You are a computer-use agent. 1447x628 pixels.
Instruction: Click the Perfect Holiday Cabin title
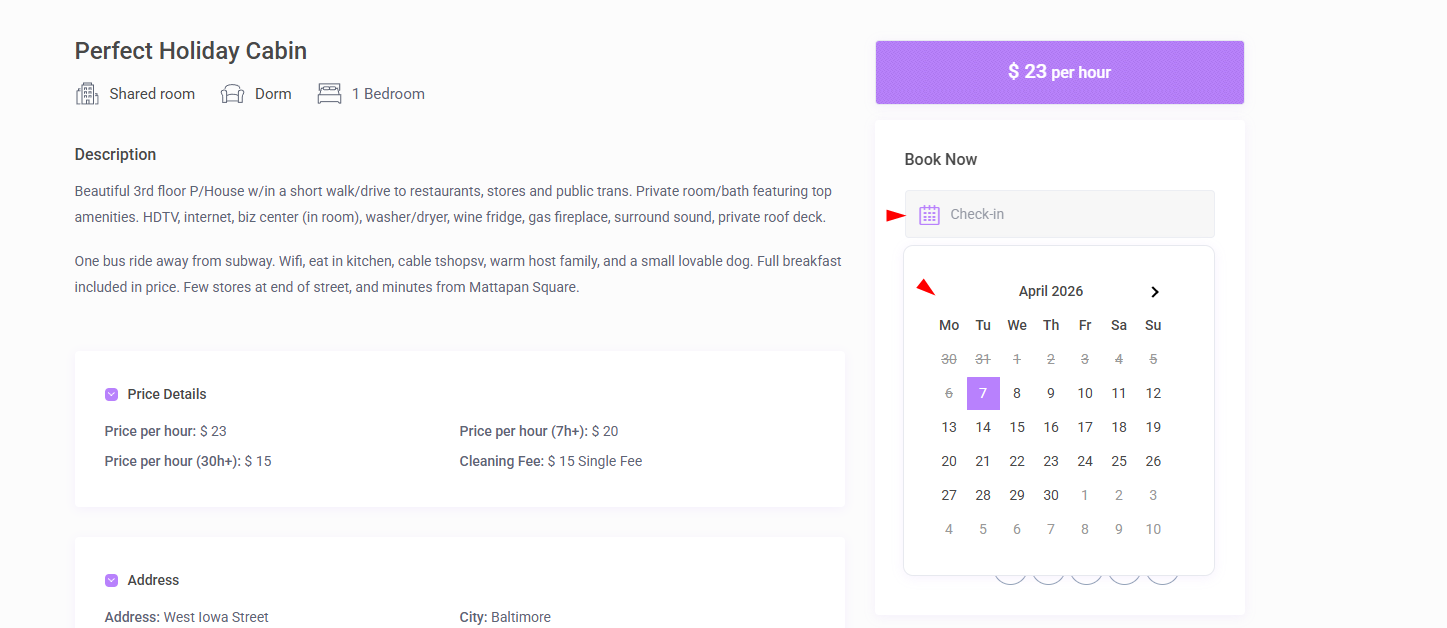point(191,51)
